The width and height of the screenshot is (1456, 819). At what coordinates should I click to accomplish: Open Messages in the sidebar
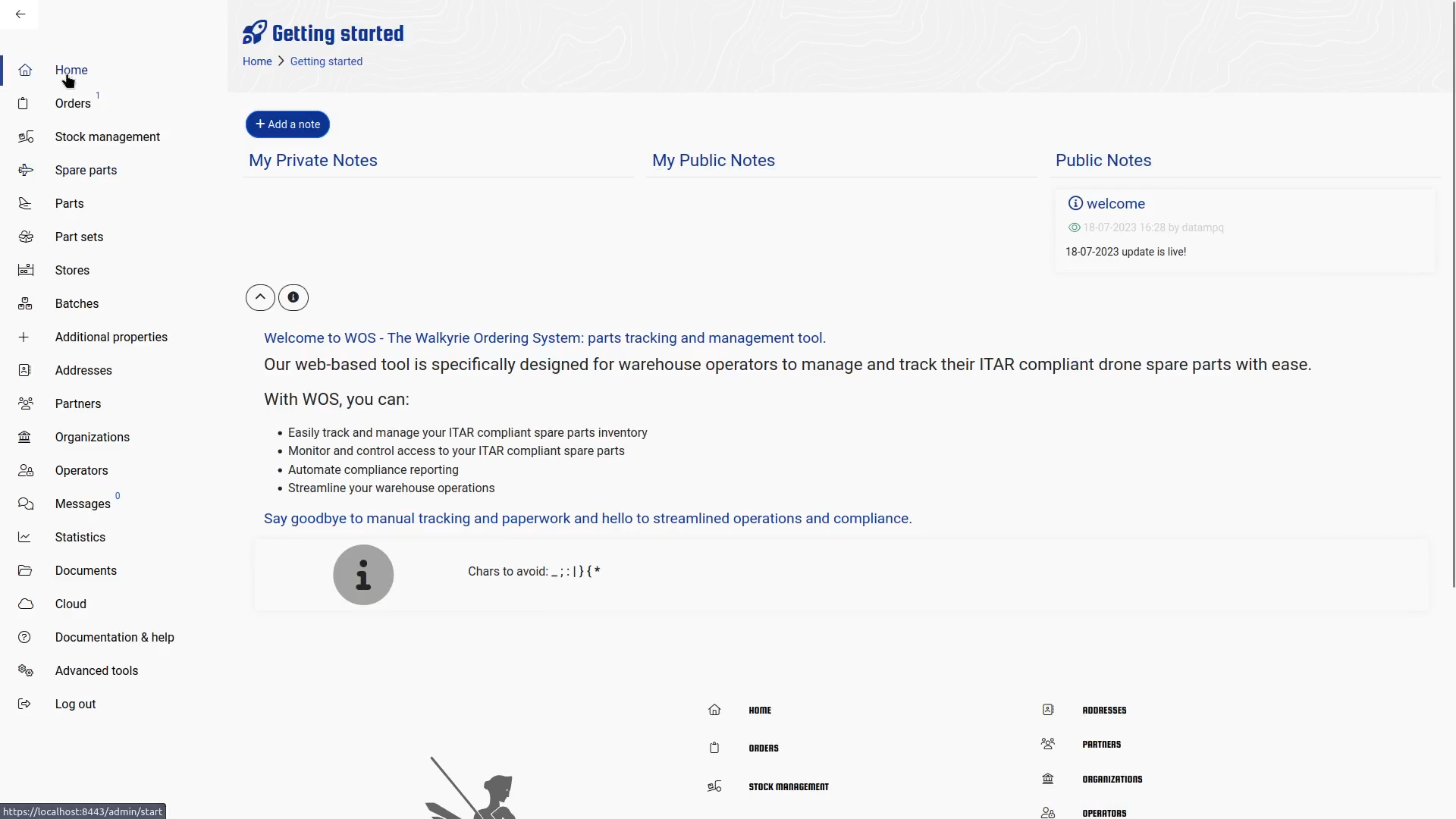83,504
